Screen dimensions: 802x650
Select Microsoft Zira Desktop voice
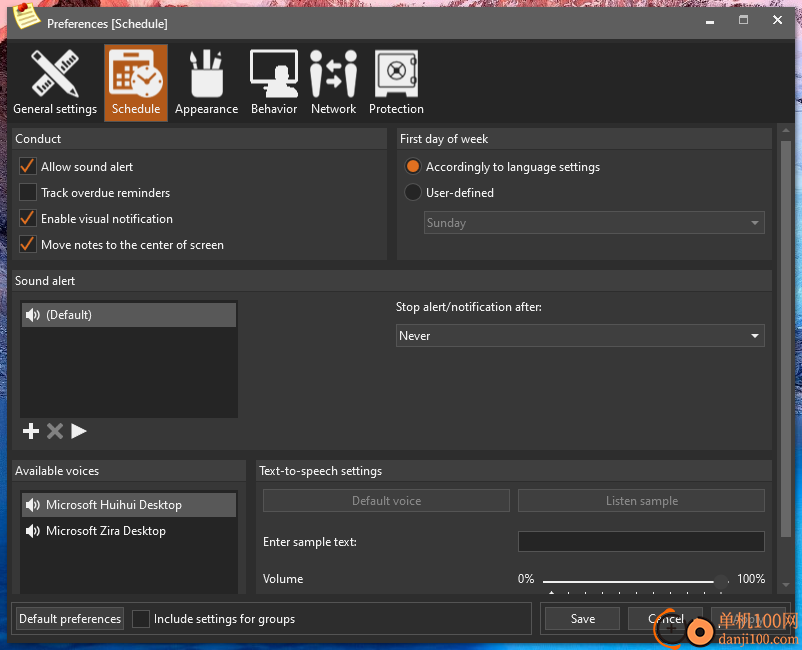(x=129, y=531)
